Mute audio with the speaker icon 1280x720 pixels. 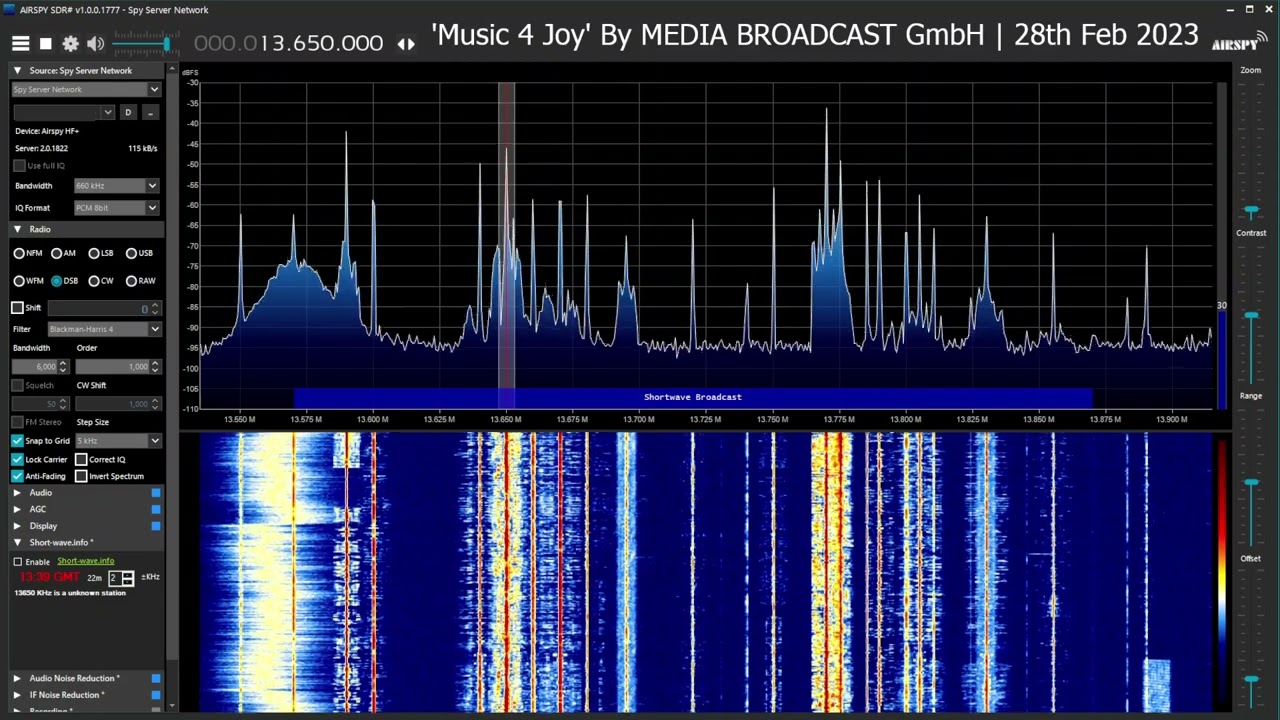pyautogui.click(x=96, y=43)
